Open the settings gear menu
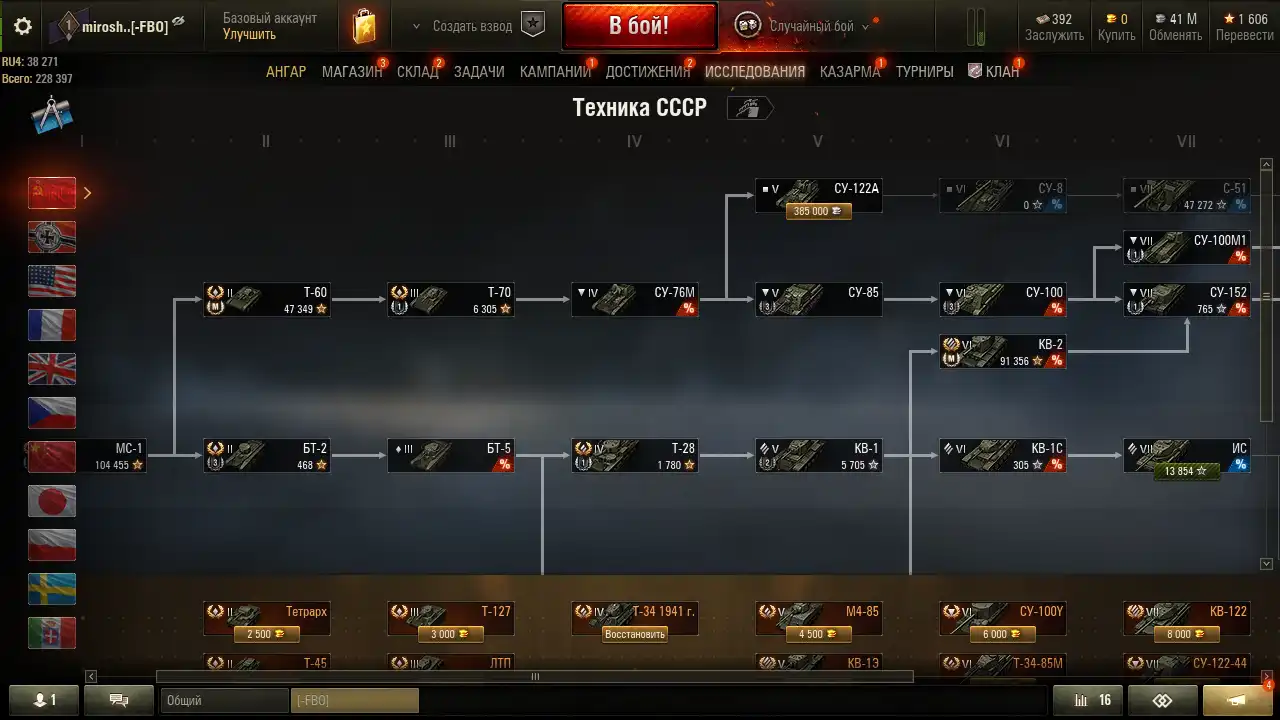The height and width of the screenshot is (720, 1280). click(x=23, y=27)
